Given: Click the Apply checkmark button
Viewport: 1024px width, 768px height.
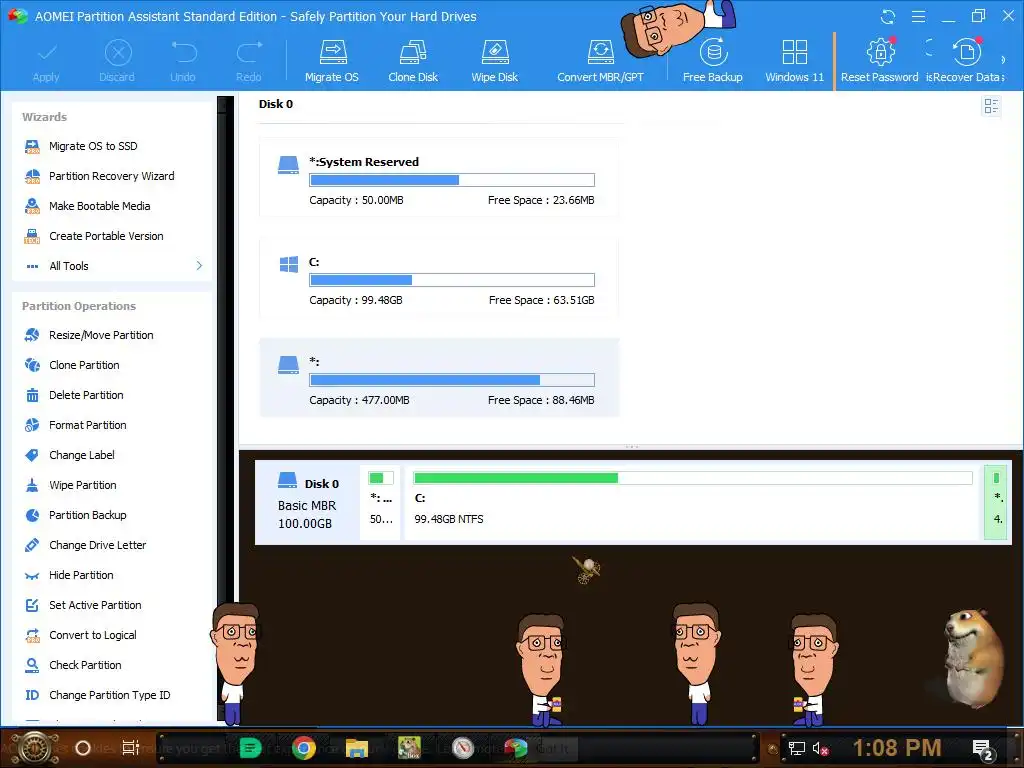Looking at the screenshot, I should pyautogui.click(x=46, y=63).
